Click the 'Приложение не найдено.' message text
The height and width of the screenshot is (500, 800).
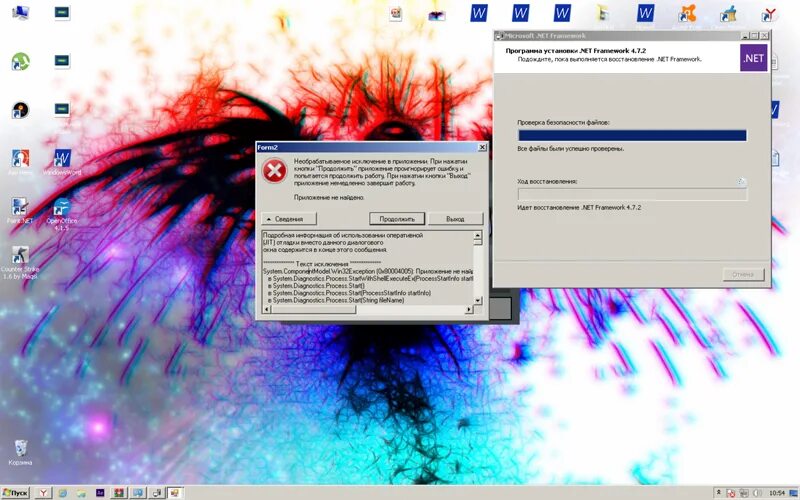point(329,197)
